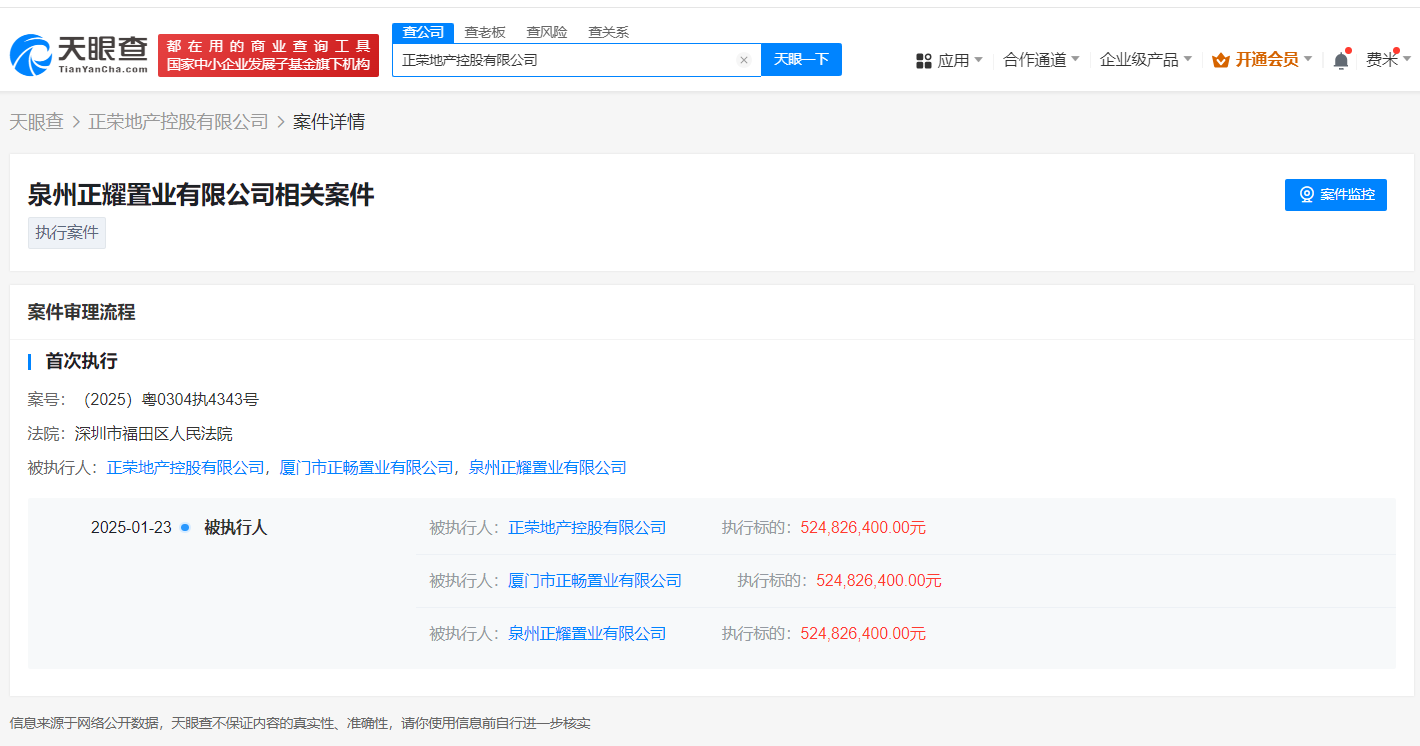Click the 案件监控 button
The height and width of the screenshot is (746, 1420).
tap(1335, 195)
